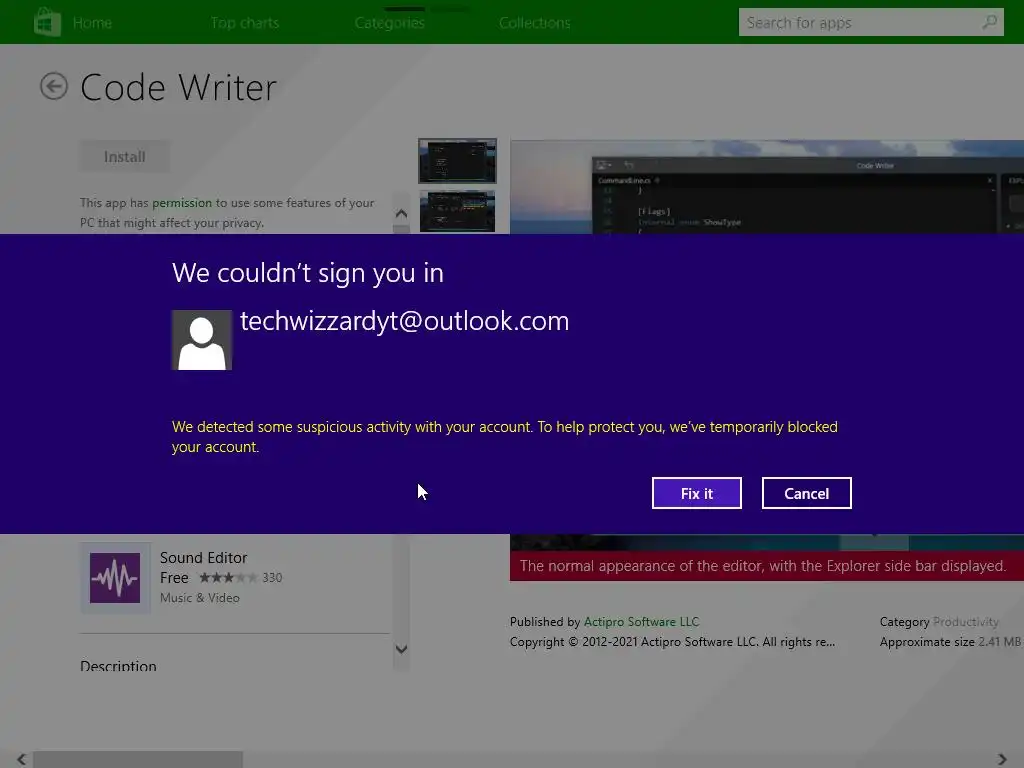The image size is (1024, 768).
Task: Click the horizontal scrollbar thumb
Action: pos(138,760)
